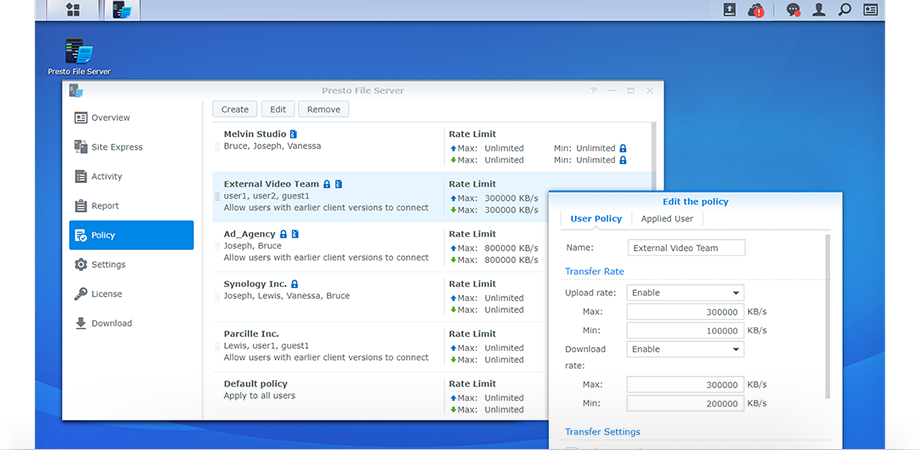Go to Site Express in sidebar
The height and width of the screenshot is (450, 920).
[116, 147]
